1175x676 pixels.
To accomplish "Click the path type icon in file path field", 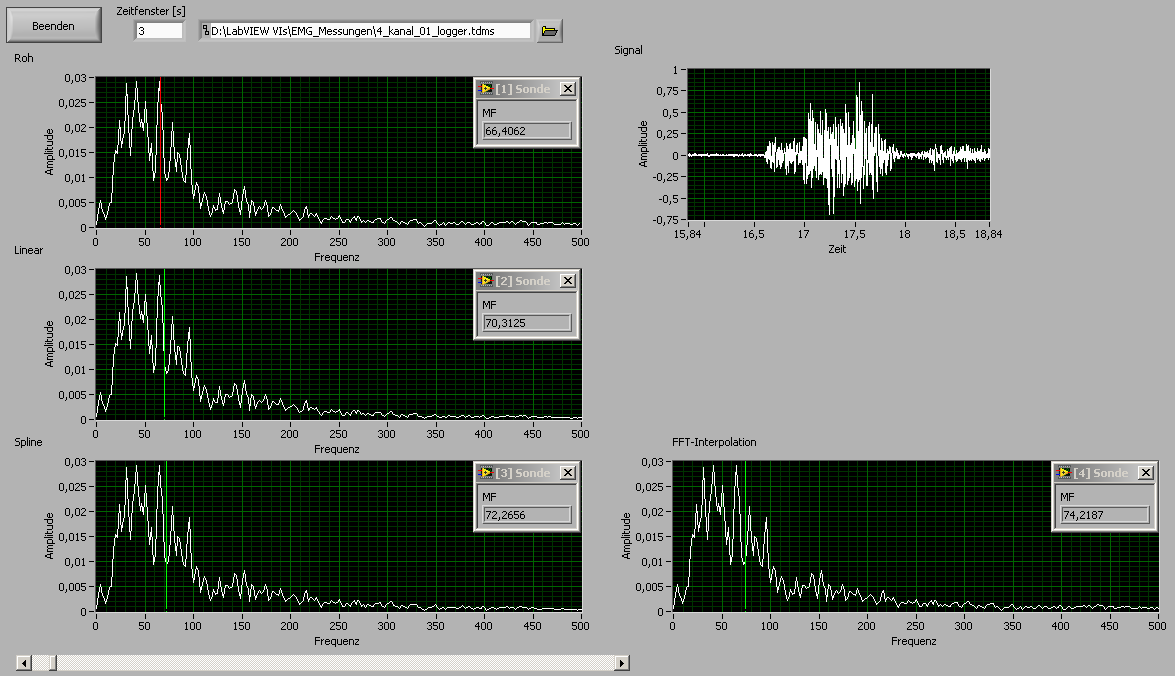I will (x=206, y=31).
